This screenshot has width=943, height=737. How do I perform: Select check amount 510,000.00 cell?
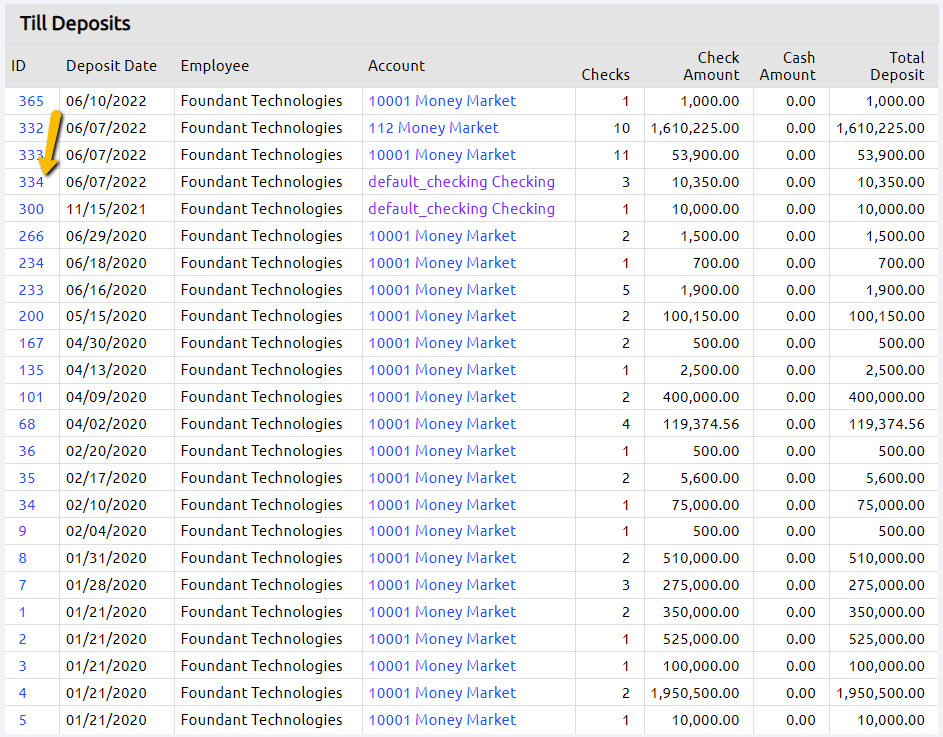(x=701, y=558)
